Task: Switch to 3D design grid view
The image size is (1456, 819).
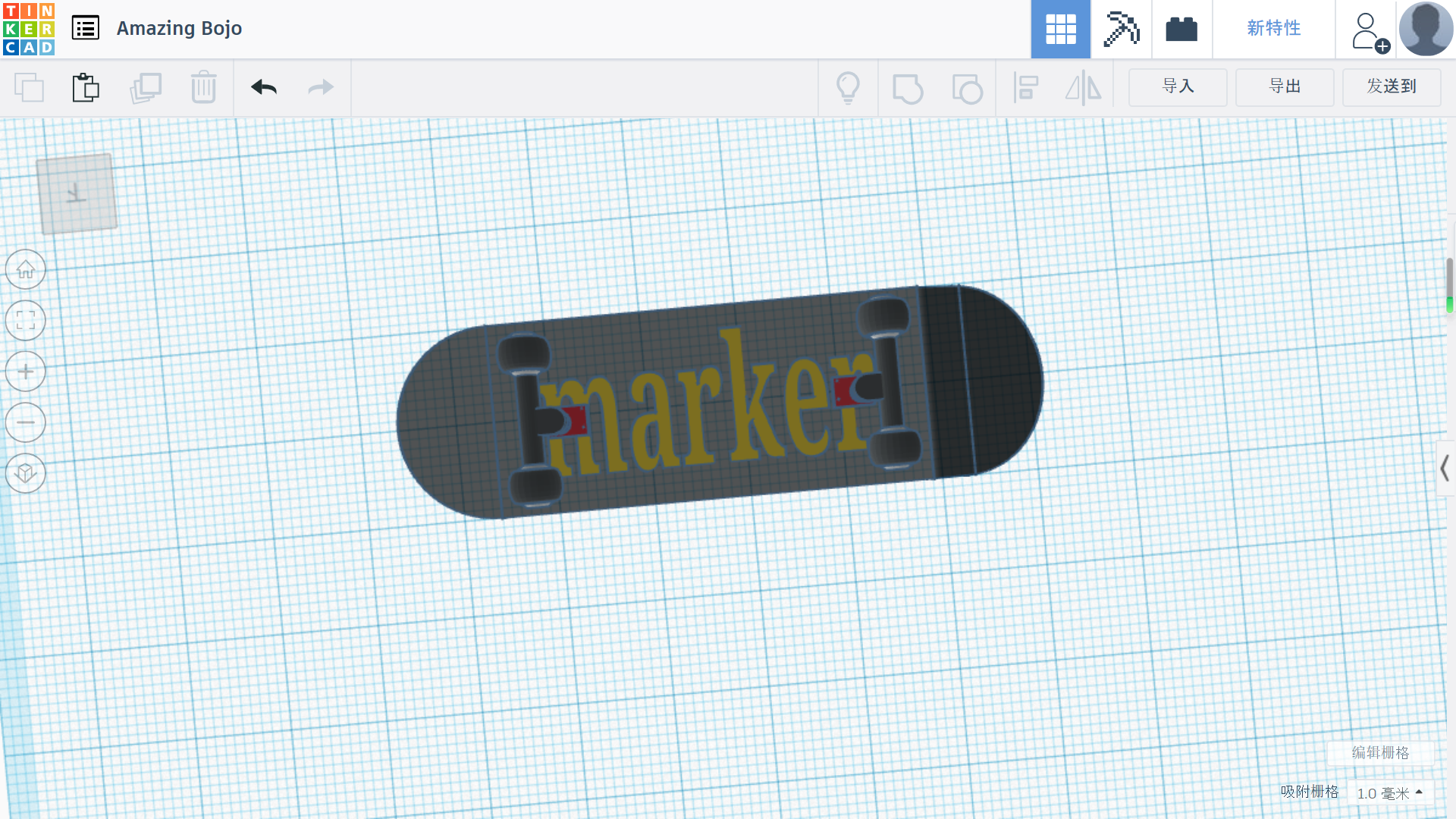Action: click(1060, 30)
